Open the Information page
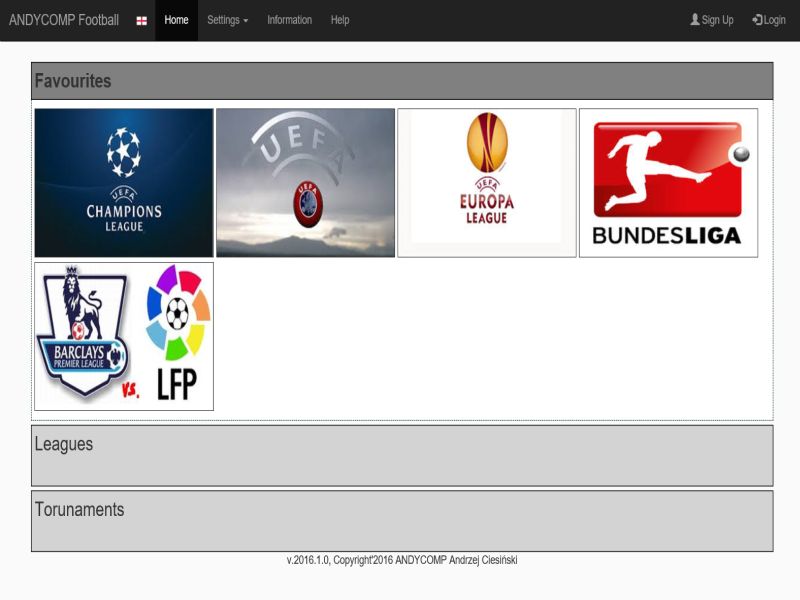Image resolution: width=800 pixels, height=600 pixels. click(289, 20)
